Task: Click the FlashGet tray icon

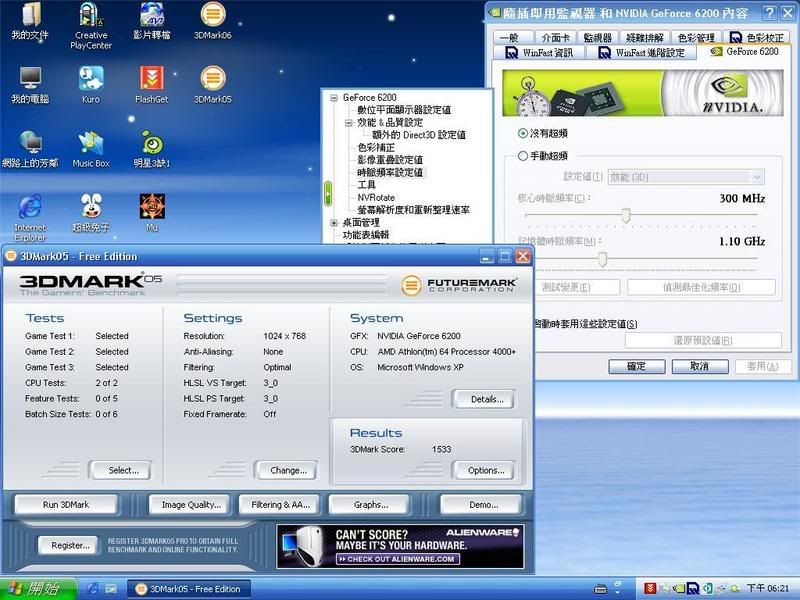Action: pos(650,588)
